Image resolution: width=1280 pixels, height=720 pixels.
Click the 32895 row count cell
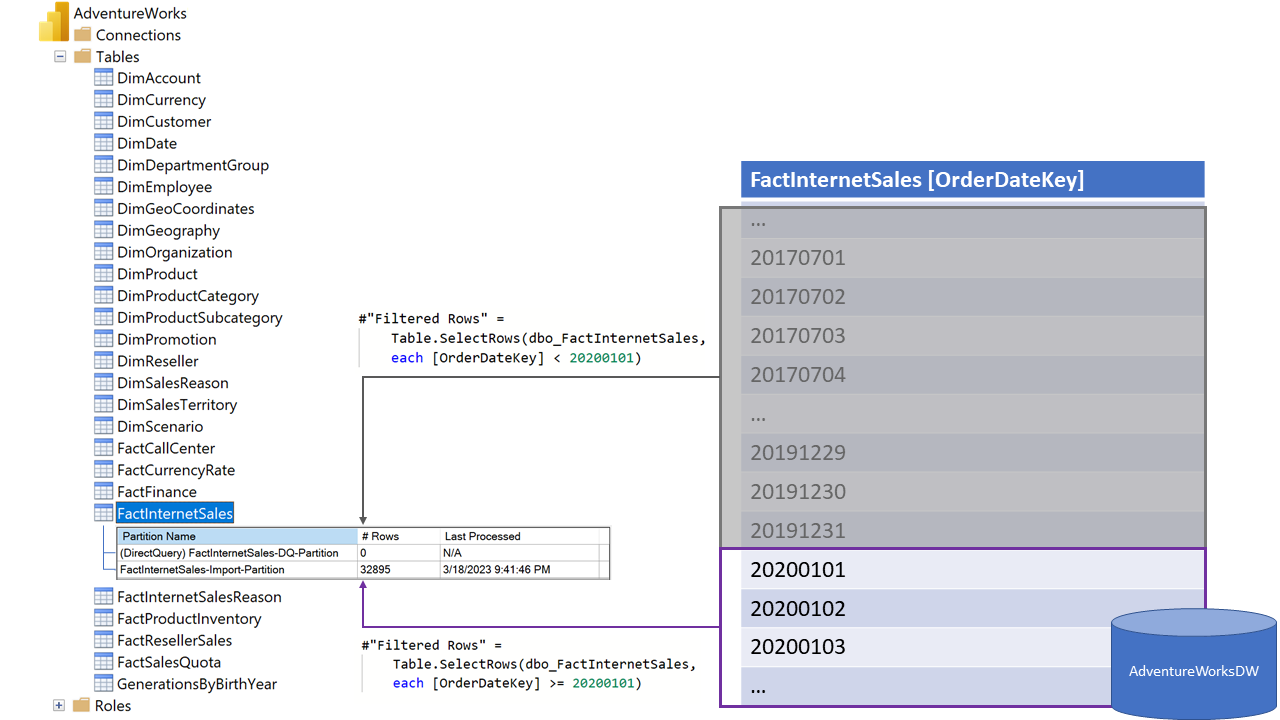pyautogui.click(x=399, y=569)
